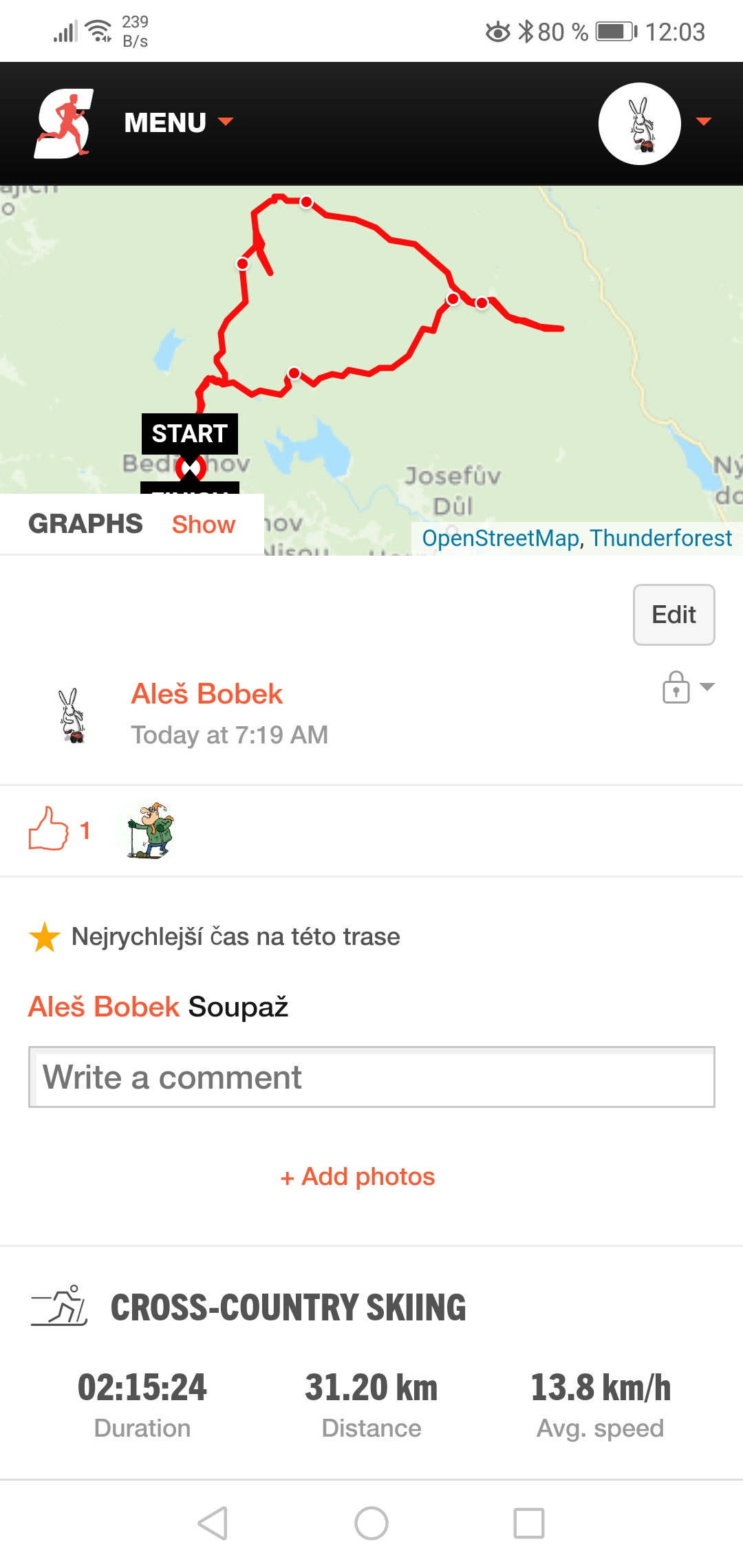743x1568 pixels.
Task: Tap Android home navigation button
Action: pyautogui.click(x=371, y=1523)
